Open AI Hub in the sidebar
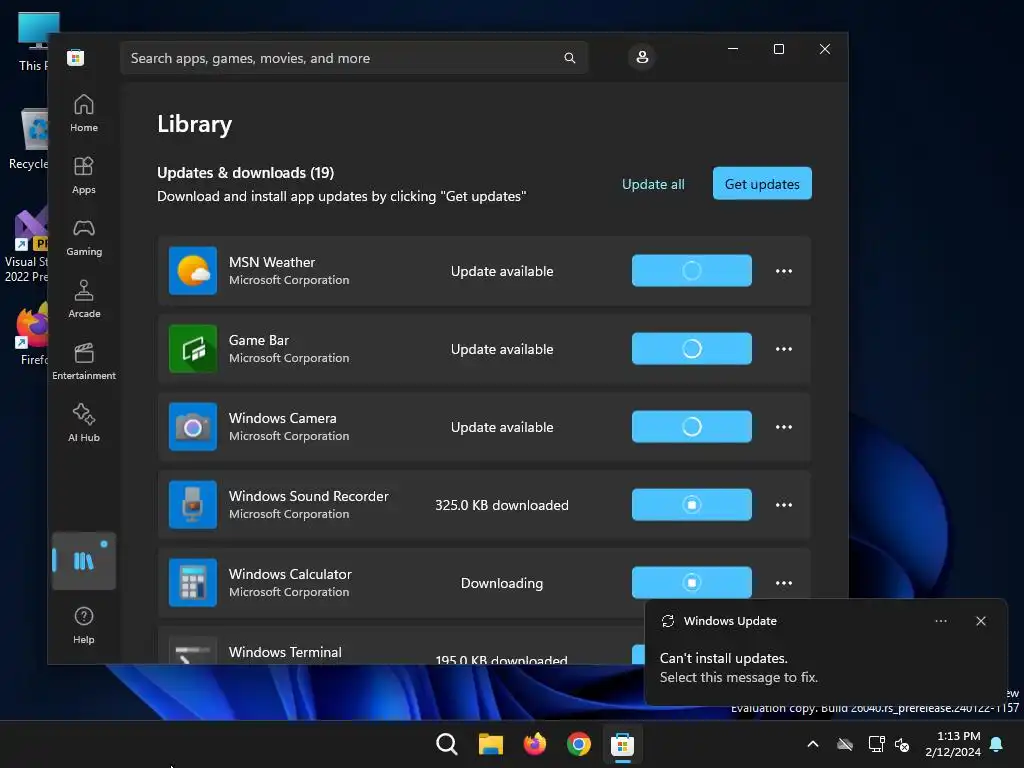 click(84, 423)
